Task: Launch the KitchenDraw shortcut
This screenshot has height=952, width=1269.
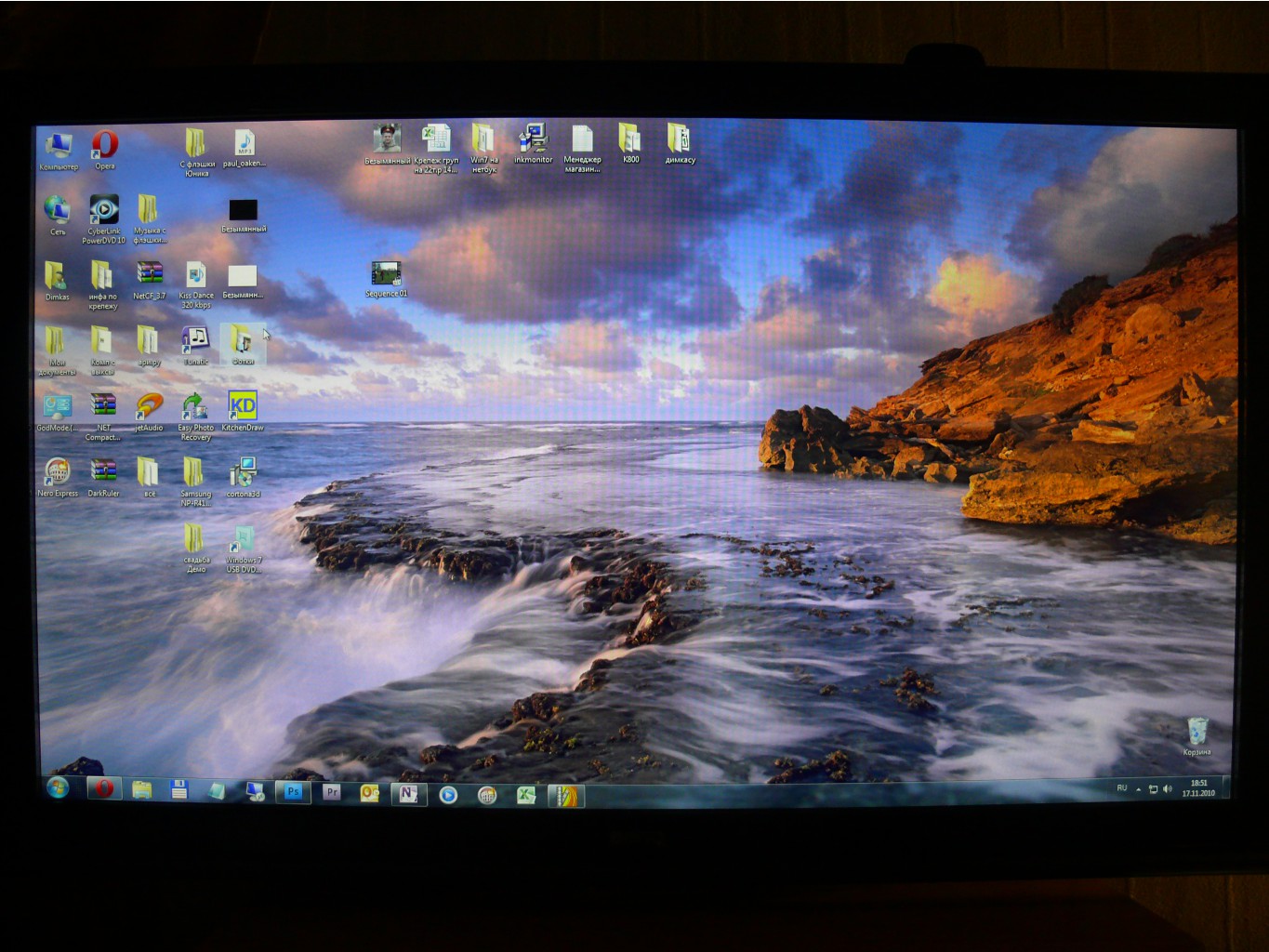Action: [243, 412]
